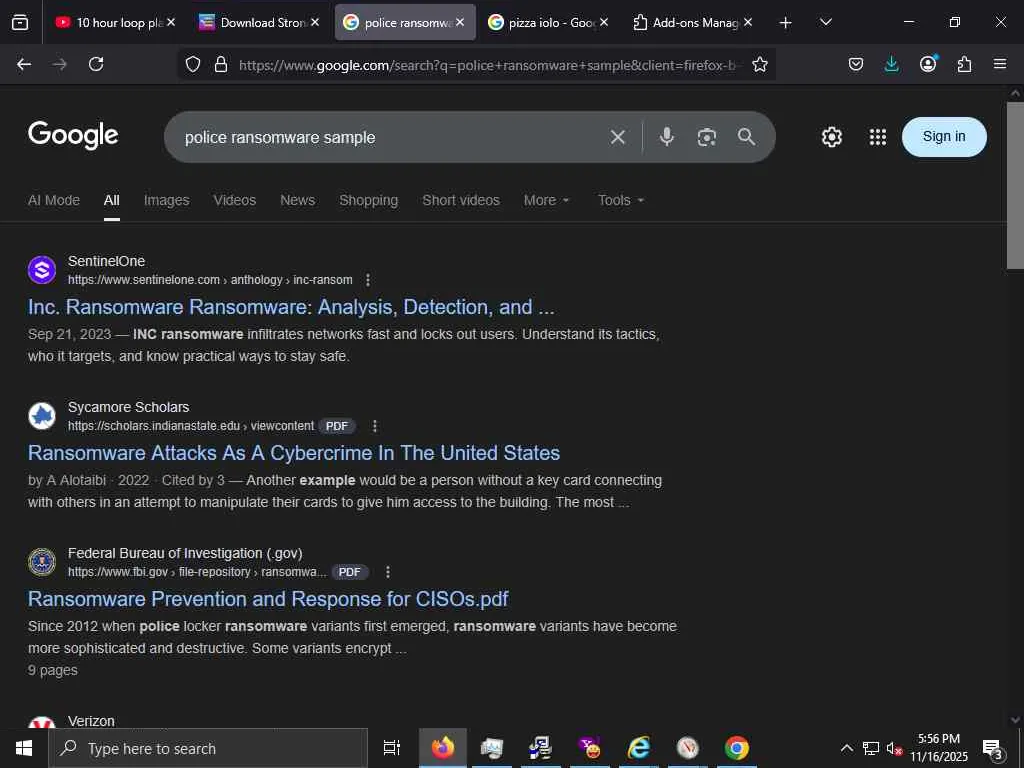Click the Sign in button
The width and height of the screenshot is (1024, 768).
pyautogui.click(x=944, y=136)
